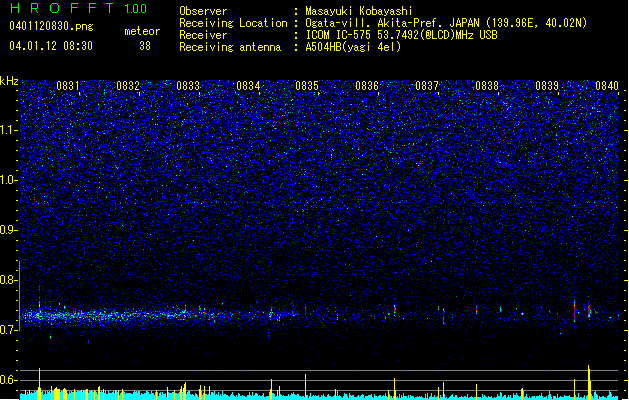Image resolution: width=629 pixels, height=400 pixels.
Task: Click the Ogata-vill. Akita-Pref. JAPAN location line
Action: [x=446, y=23]
